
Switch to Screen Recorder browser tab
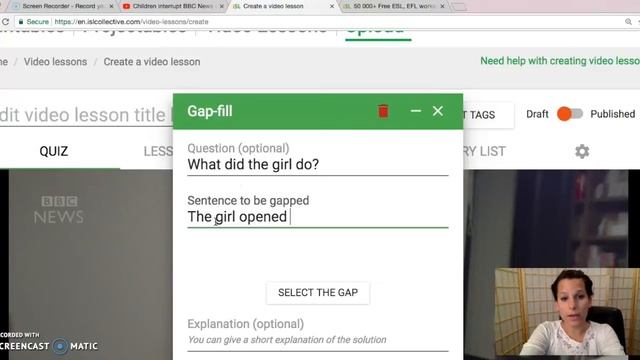[62, 6]
